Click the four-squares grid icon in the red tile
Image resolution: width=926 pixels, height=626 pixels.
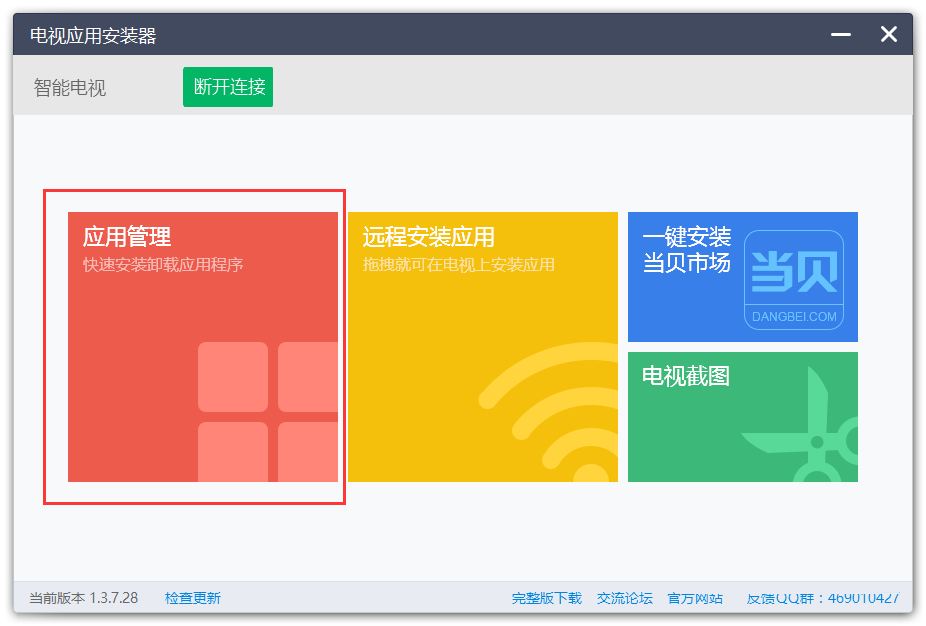[x=268, y=411]
